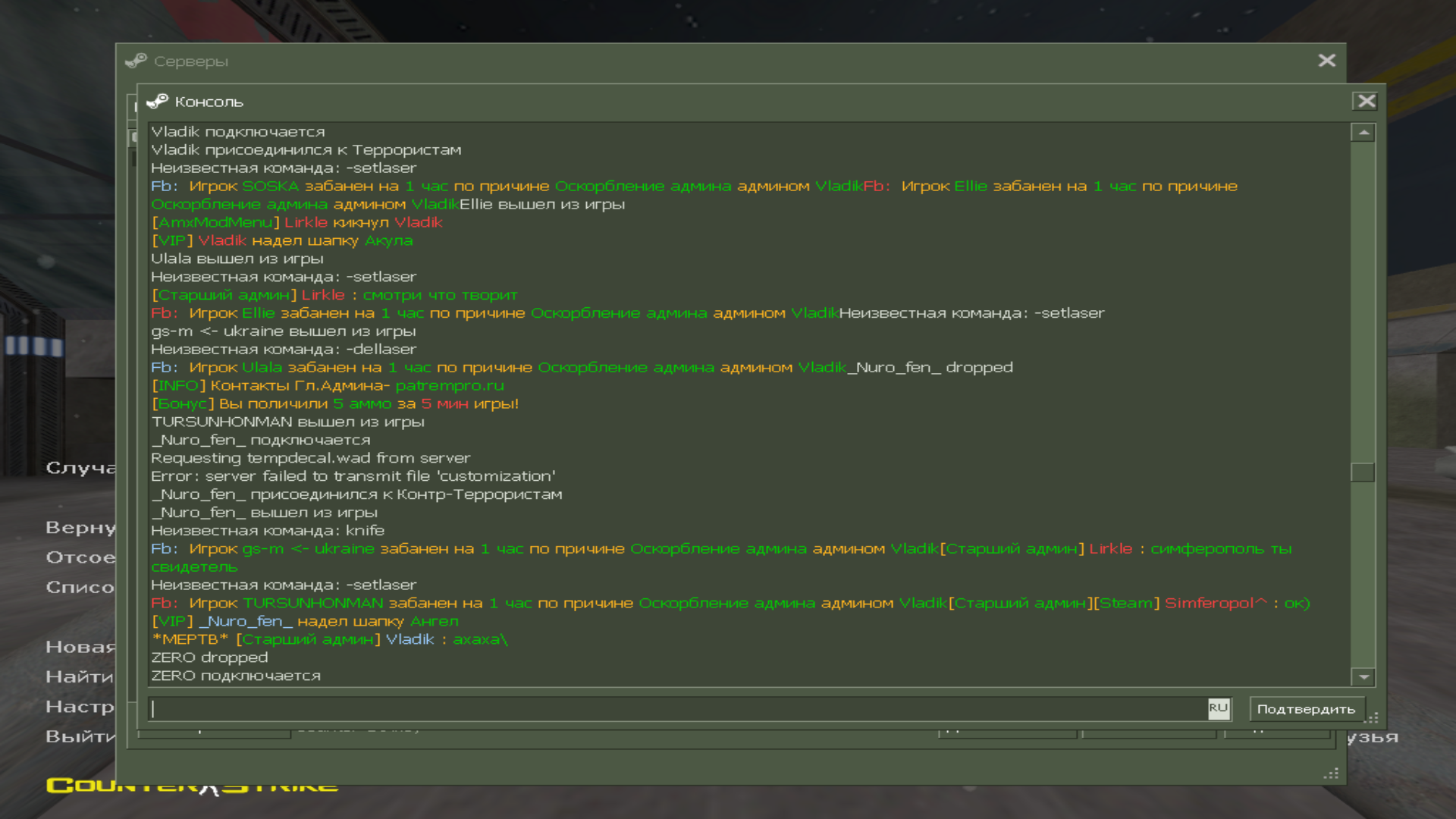Click '[VIP] _Nuro_fen_ надел шапку Ангел' line
Screen dimensions: 1456x819
304,622
